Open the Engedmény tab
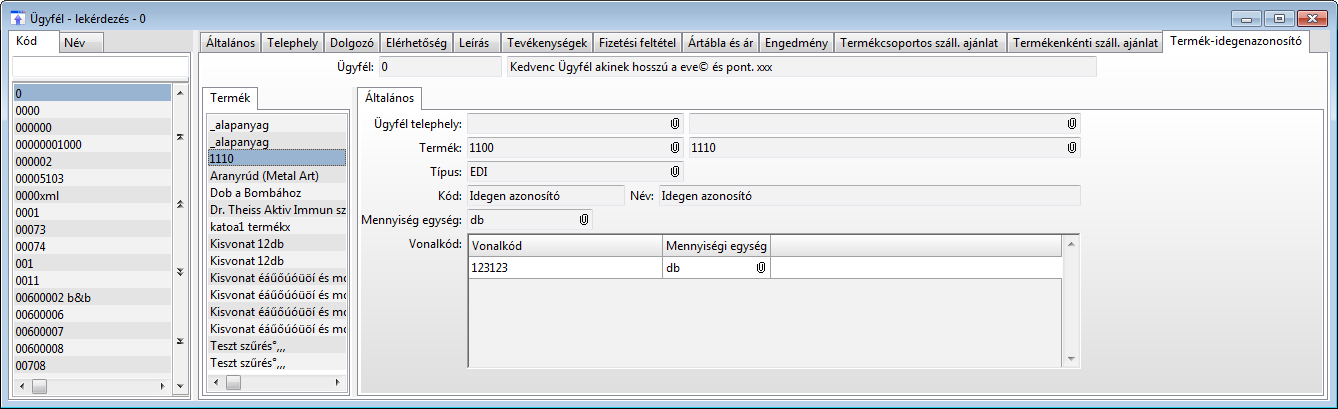This screenshot has width=1338, height=409. (x=796, y=43)
